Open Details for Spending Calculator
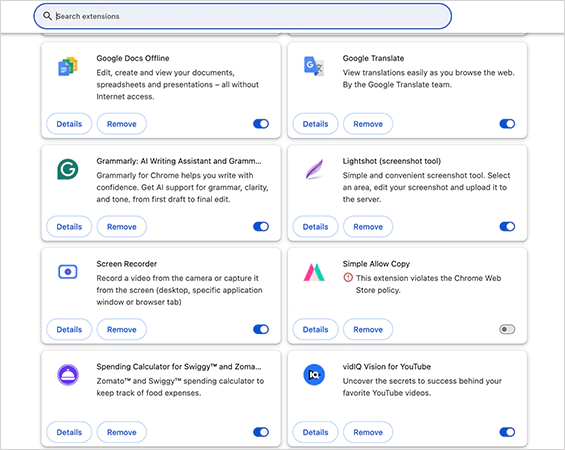565x450 pixels. pos(69,432)
